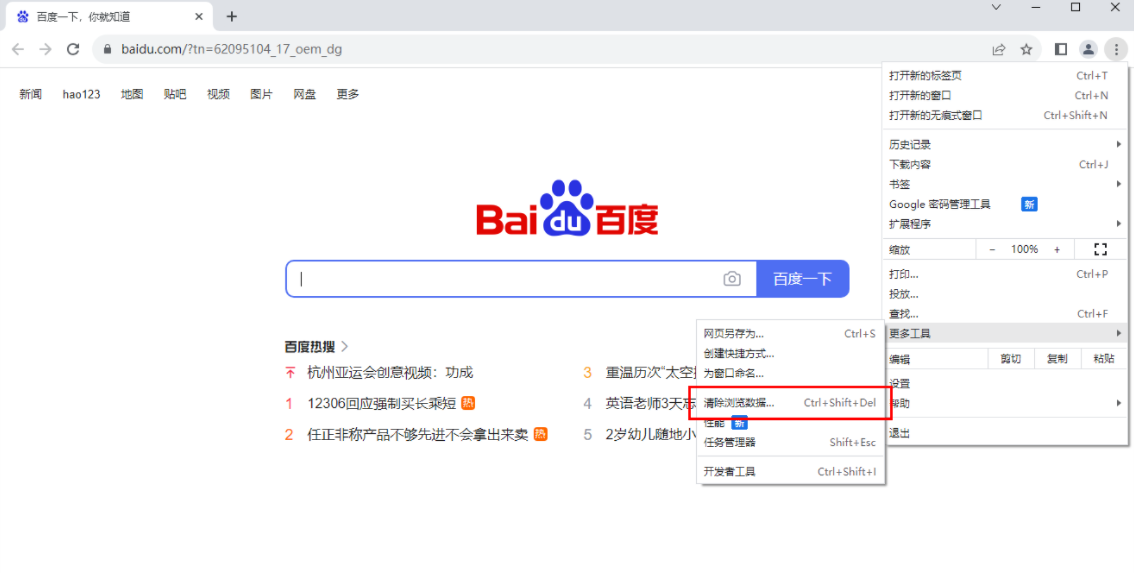The height and width of the screenshot is (573, 1134).
Task: Open the hao123 link
Action: pyautogui.click(x=81, y=94)
